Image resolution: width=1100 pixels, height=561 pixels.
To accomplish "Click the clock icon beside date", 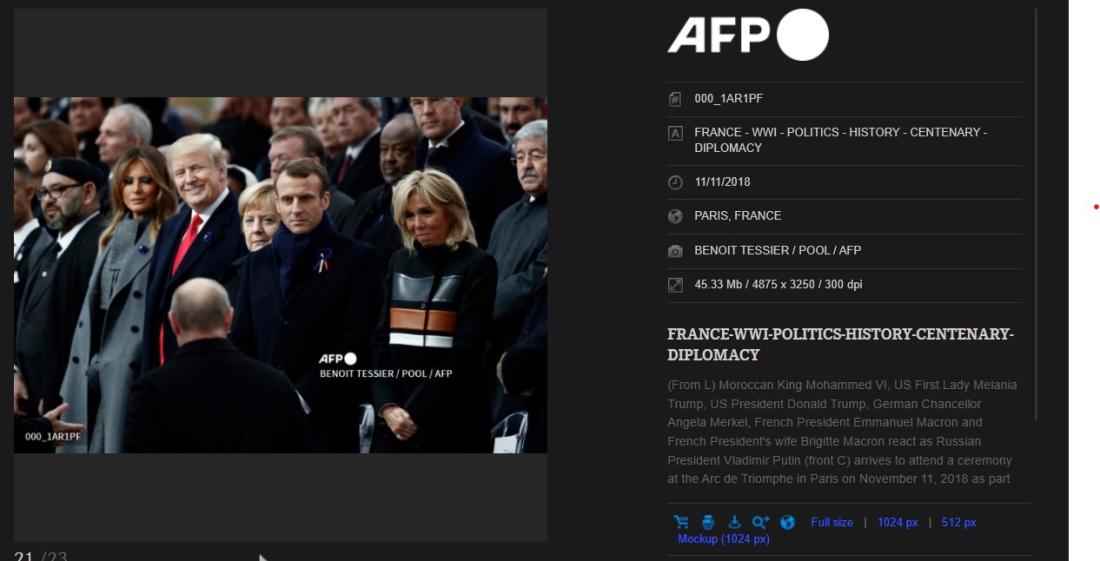I will 675,182.
